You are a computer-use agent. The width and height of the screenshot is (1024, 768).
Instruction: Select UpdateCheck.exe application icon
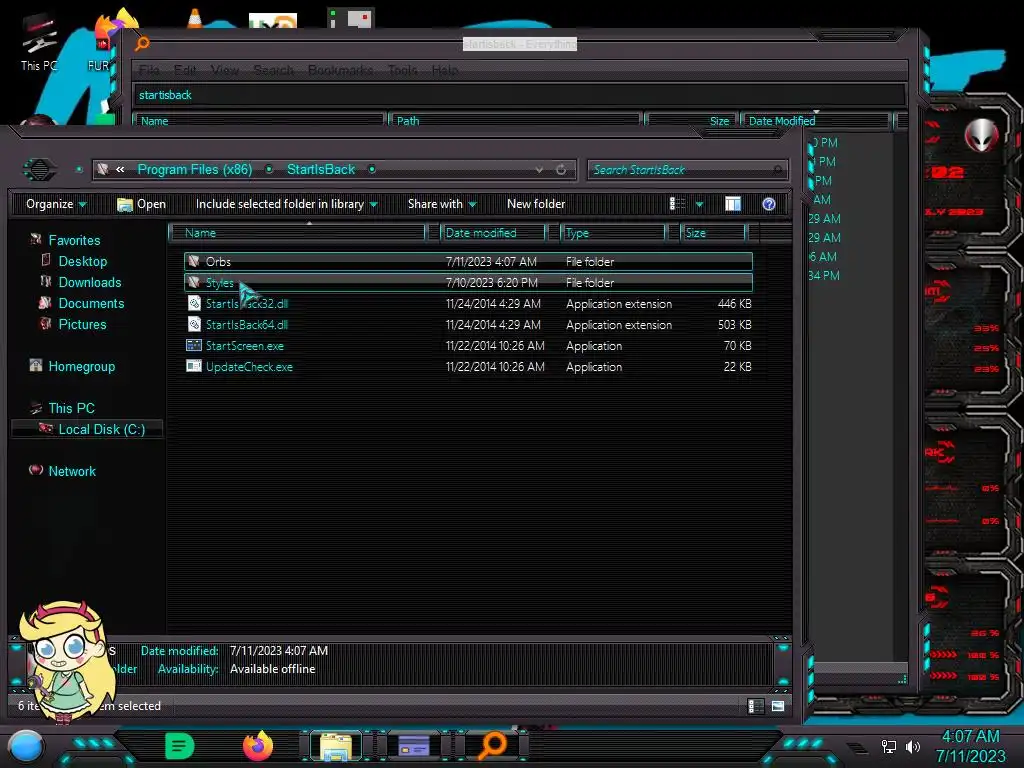tap(194, 366)
